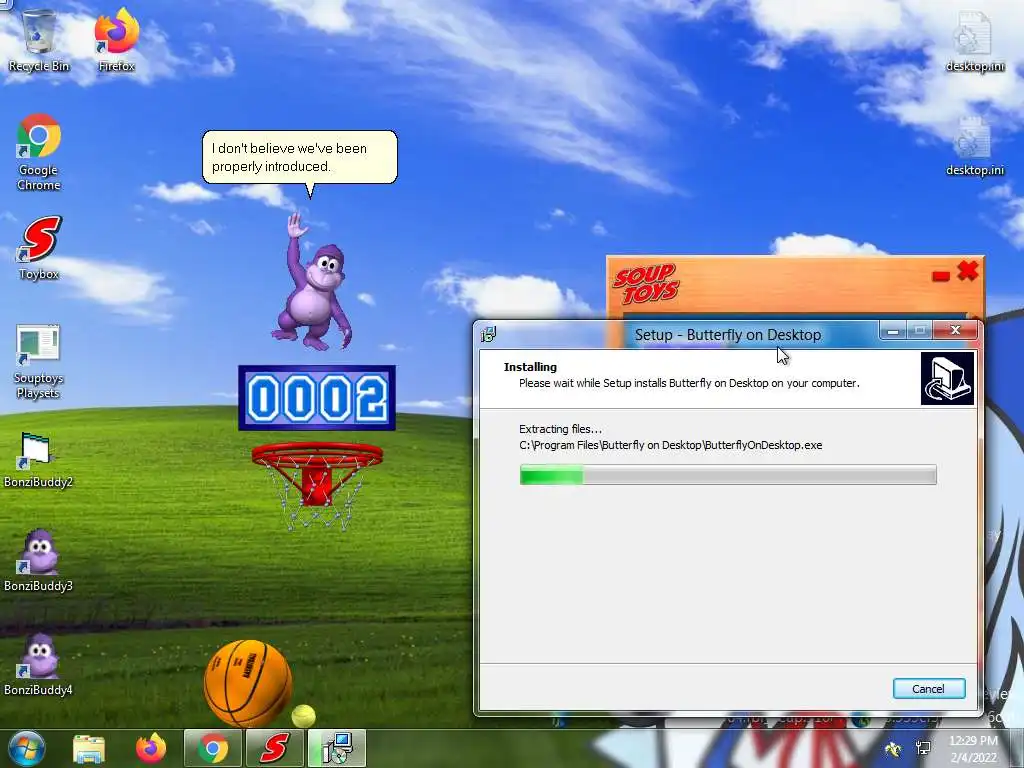
Task: Launch Firefox from the desktop shortcut
Action: click(116, 40)
